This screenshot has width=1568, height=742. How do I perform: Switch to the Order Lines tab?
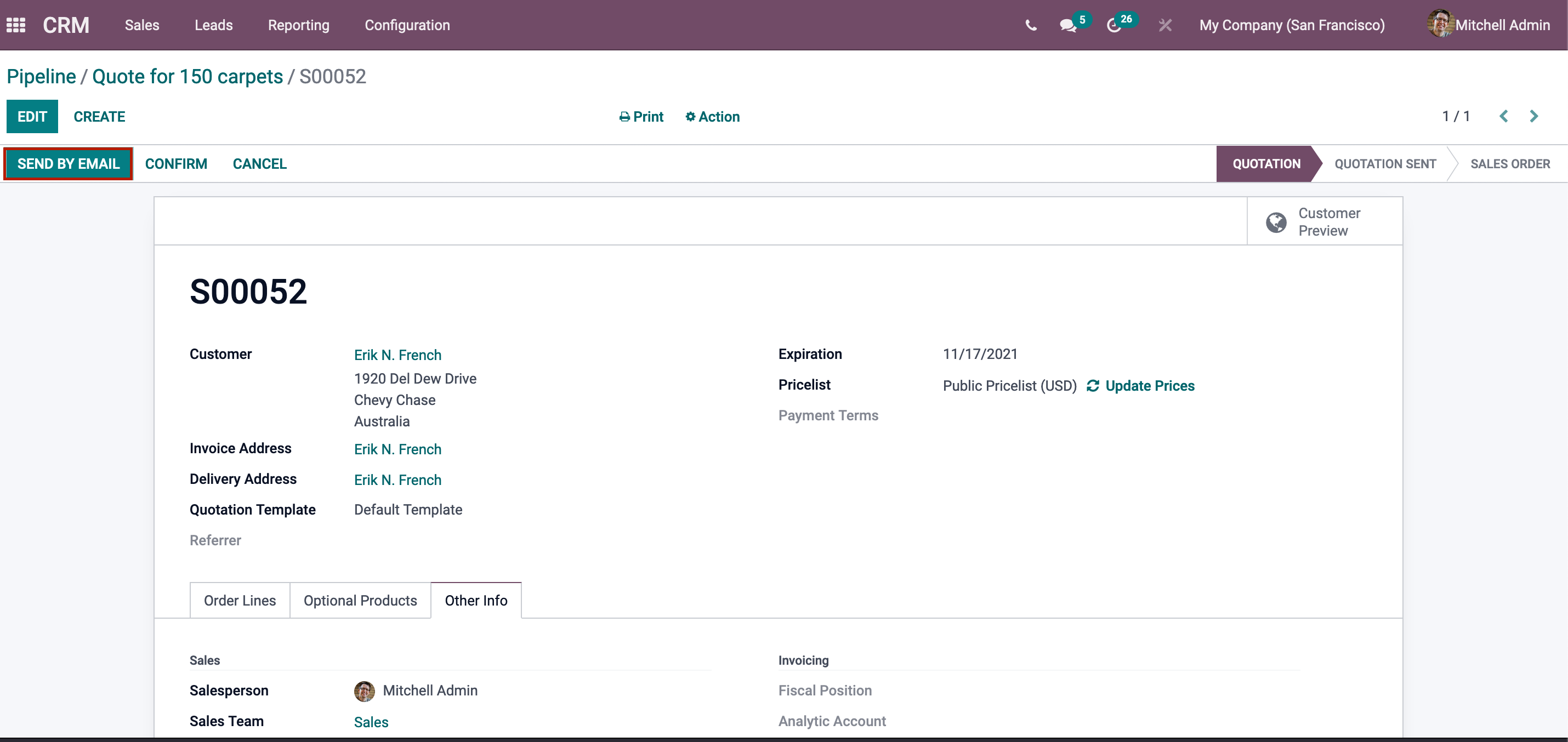(240, 600)
